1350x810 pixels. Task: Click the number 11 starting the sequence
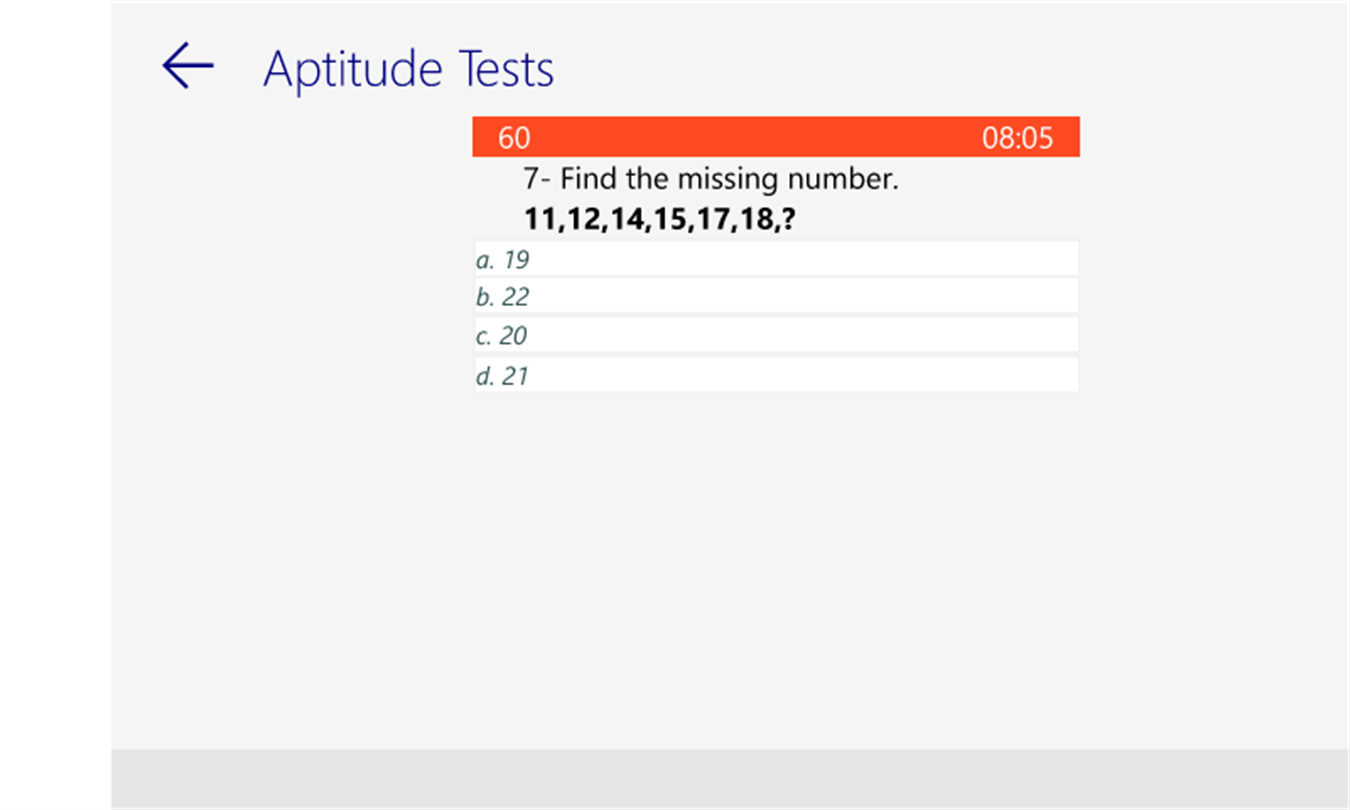point(539,219)
